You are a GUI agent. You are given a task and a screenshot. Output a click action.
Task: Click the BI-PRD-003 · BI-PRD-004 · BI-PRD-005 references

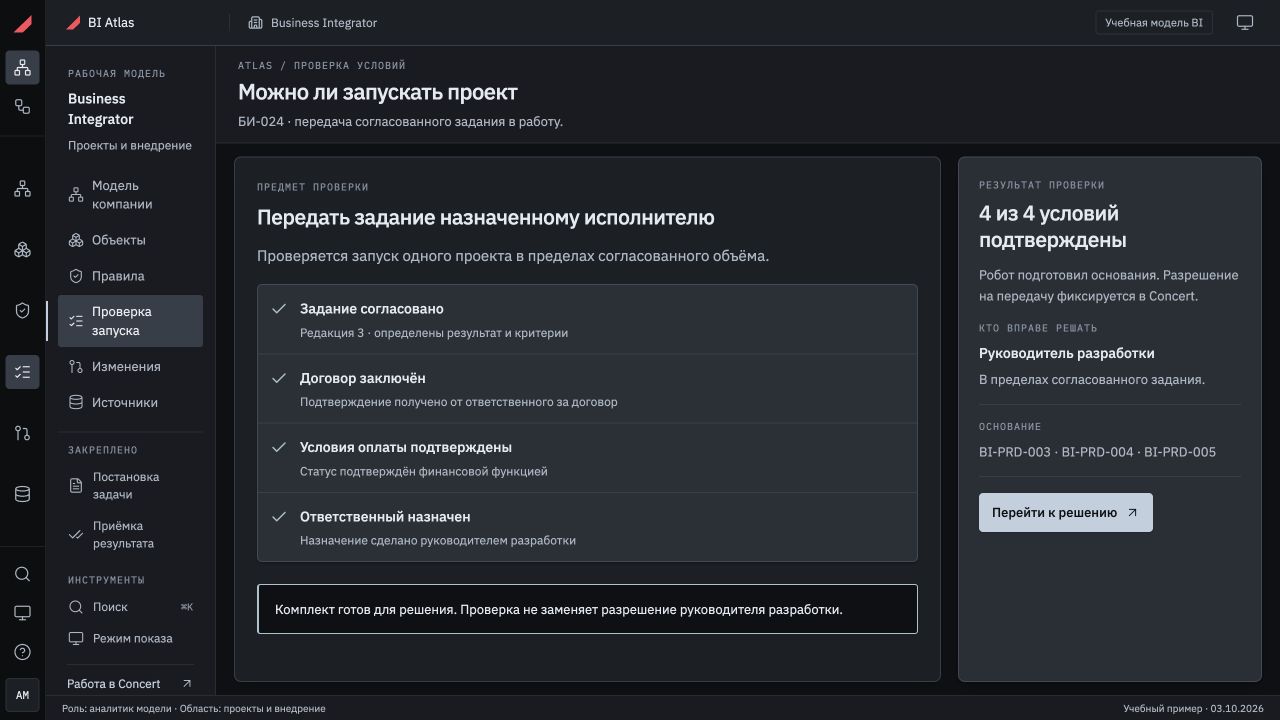pos(1097,452)
